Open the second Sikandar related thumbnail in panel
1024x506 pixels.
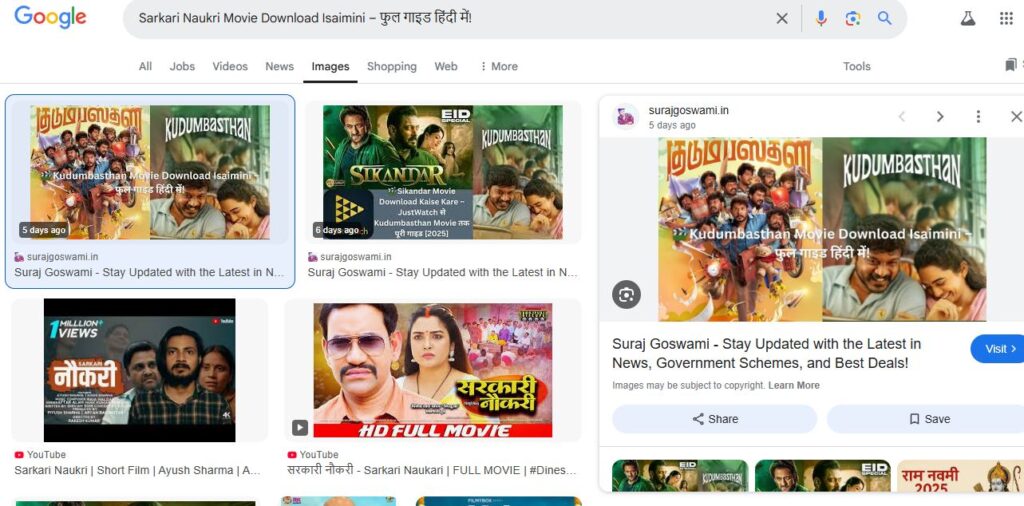pos(822,475)
